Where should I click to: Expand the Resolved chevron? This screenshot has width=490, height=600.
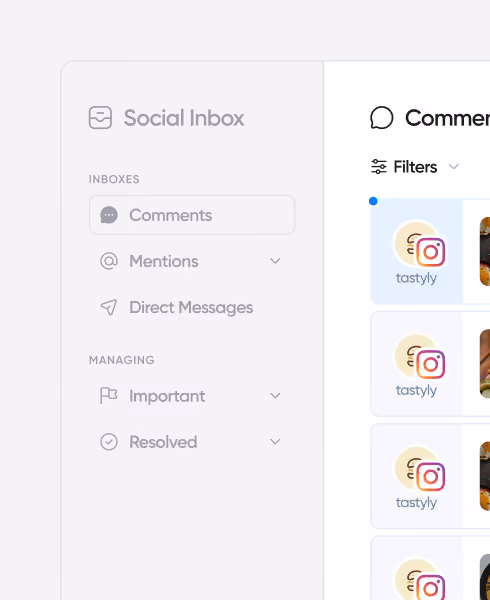click(275, 442)
